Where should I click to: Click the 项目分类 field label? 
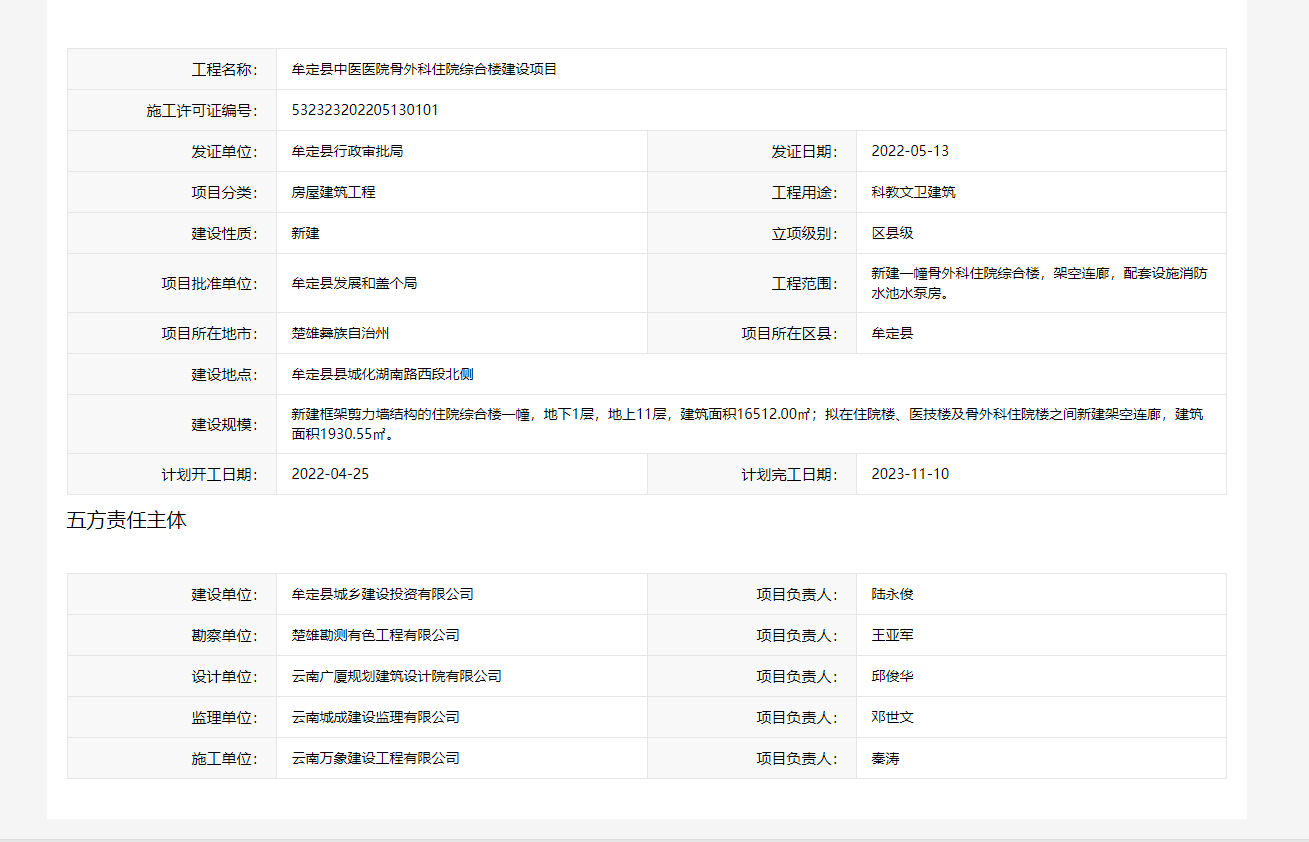coord(224,192)
